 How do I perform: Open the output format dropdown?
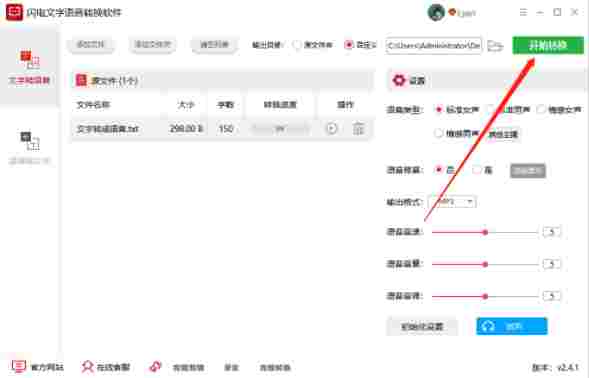(x=452, y=202)
